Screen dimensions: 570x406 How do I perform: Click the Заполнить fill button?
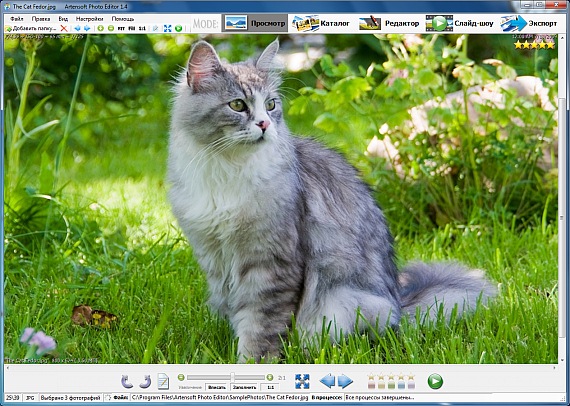pos(244,387)
